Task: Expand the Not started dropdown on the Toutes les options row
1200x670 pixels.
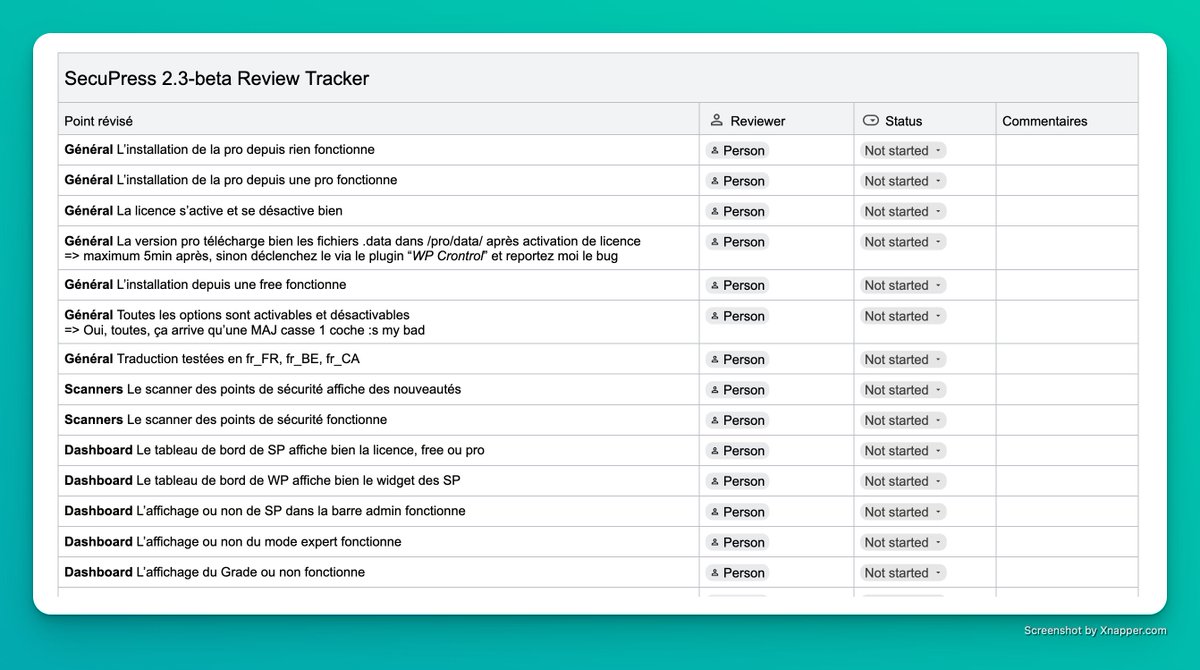Action: click(938, 315)
